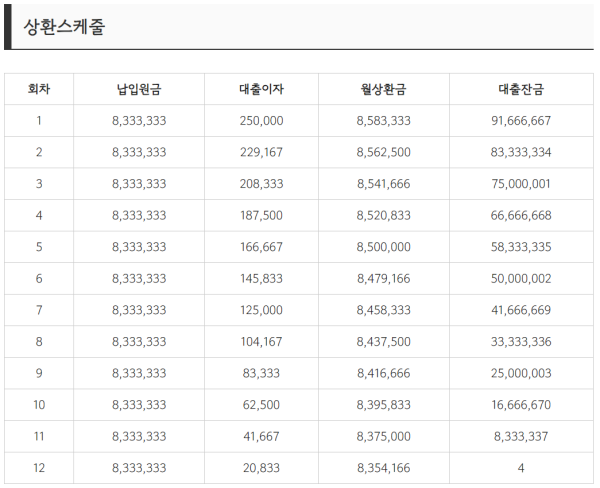Click the monthly payment 8,375,000

tap(383, 436)
